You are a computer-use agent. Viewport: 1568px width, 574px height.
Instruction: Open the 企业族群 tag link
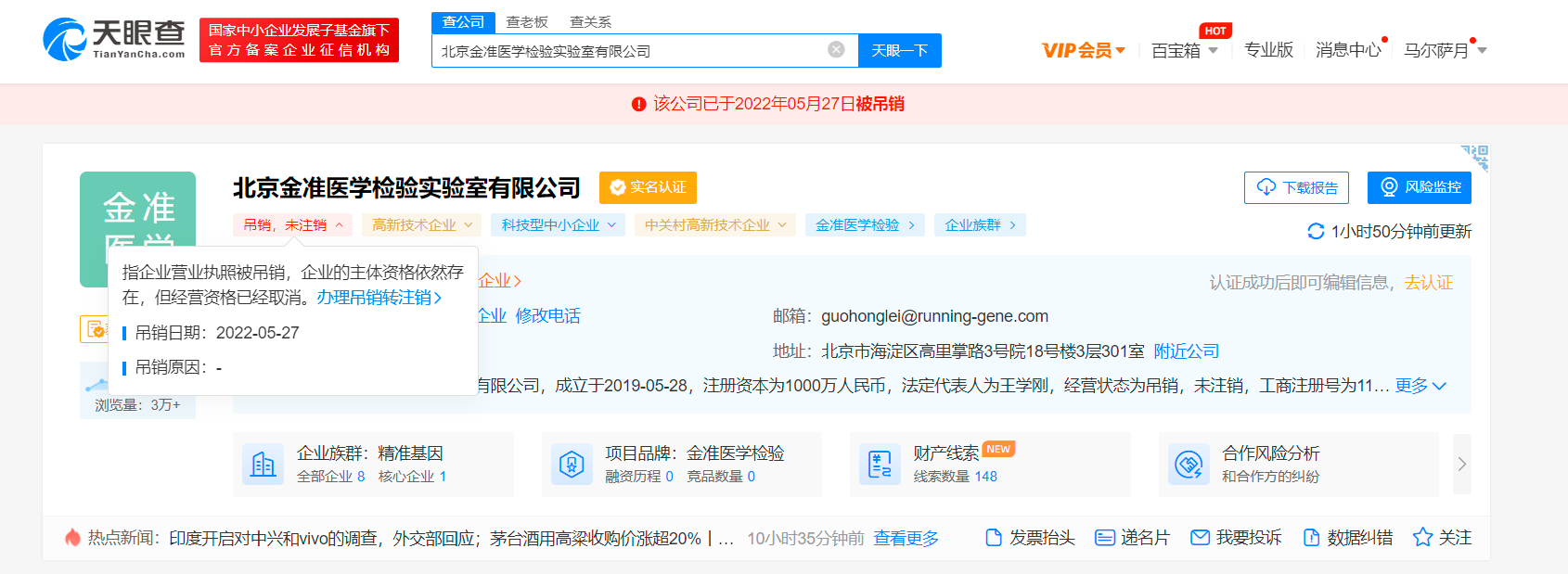tap(980, 225)
